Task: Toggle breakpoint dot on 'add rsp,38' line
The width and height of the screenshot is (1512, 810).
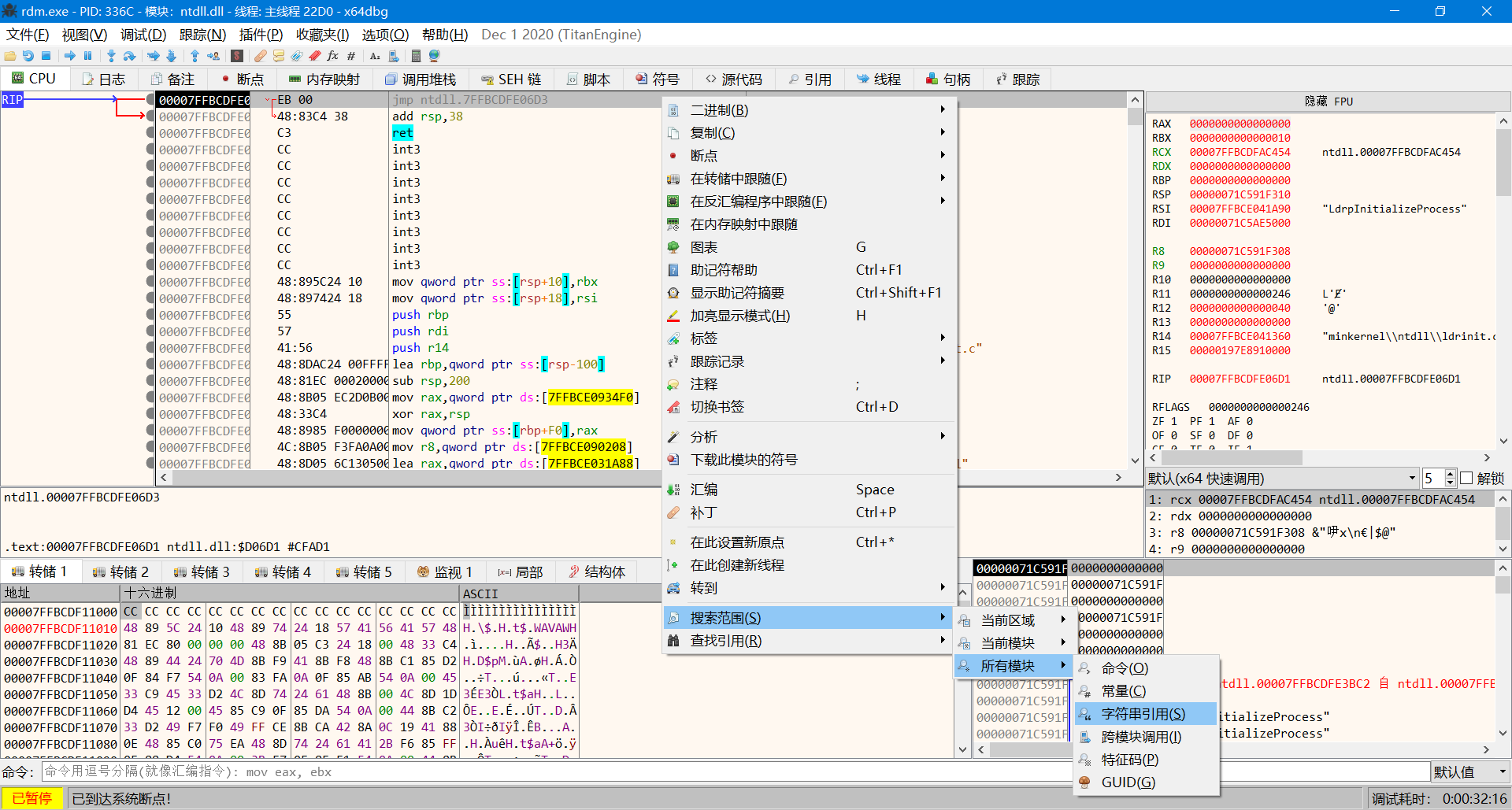Action: point(150,117)
